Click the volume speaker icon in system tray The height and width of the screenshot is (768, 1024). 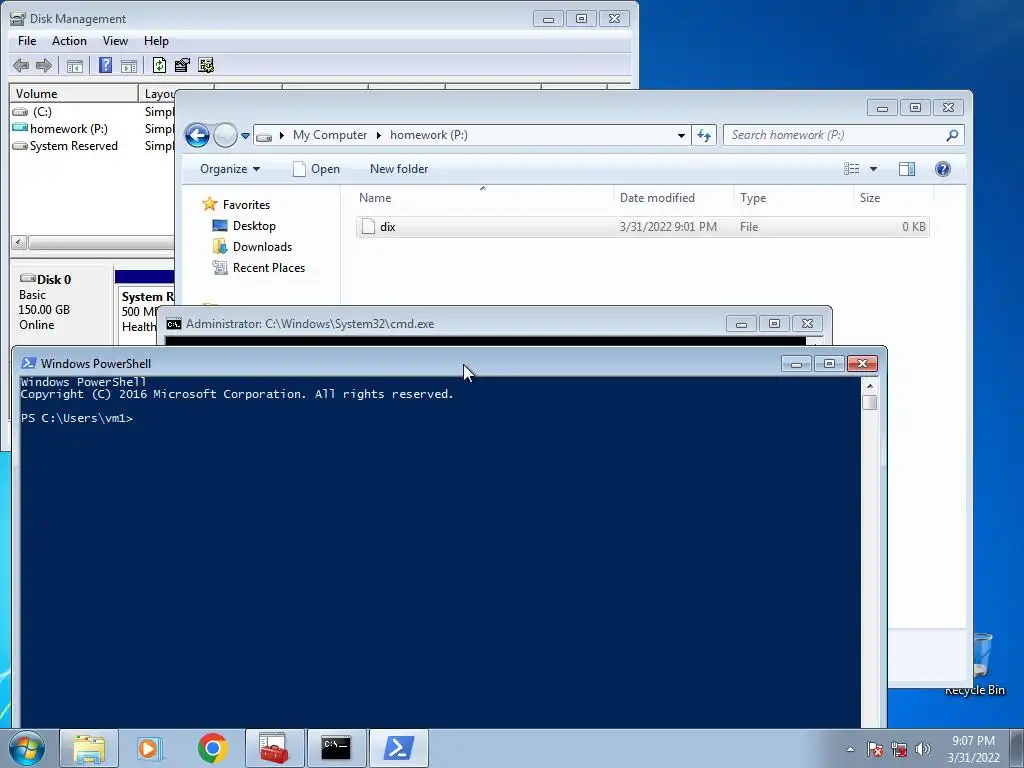tap(922, 749)
